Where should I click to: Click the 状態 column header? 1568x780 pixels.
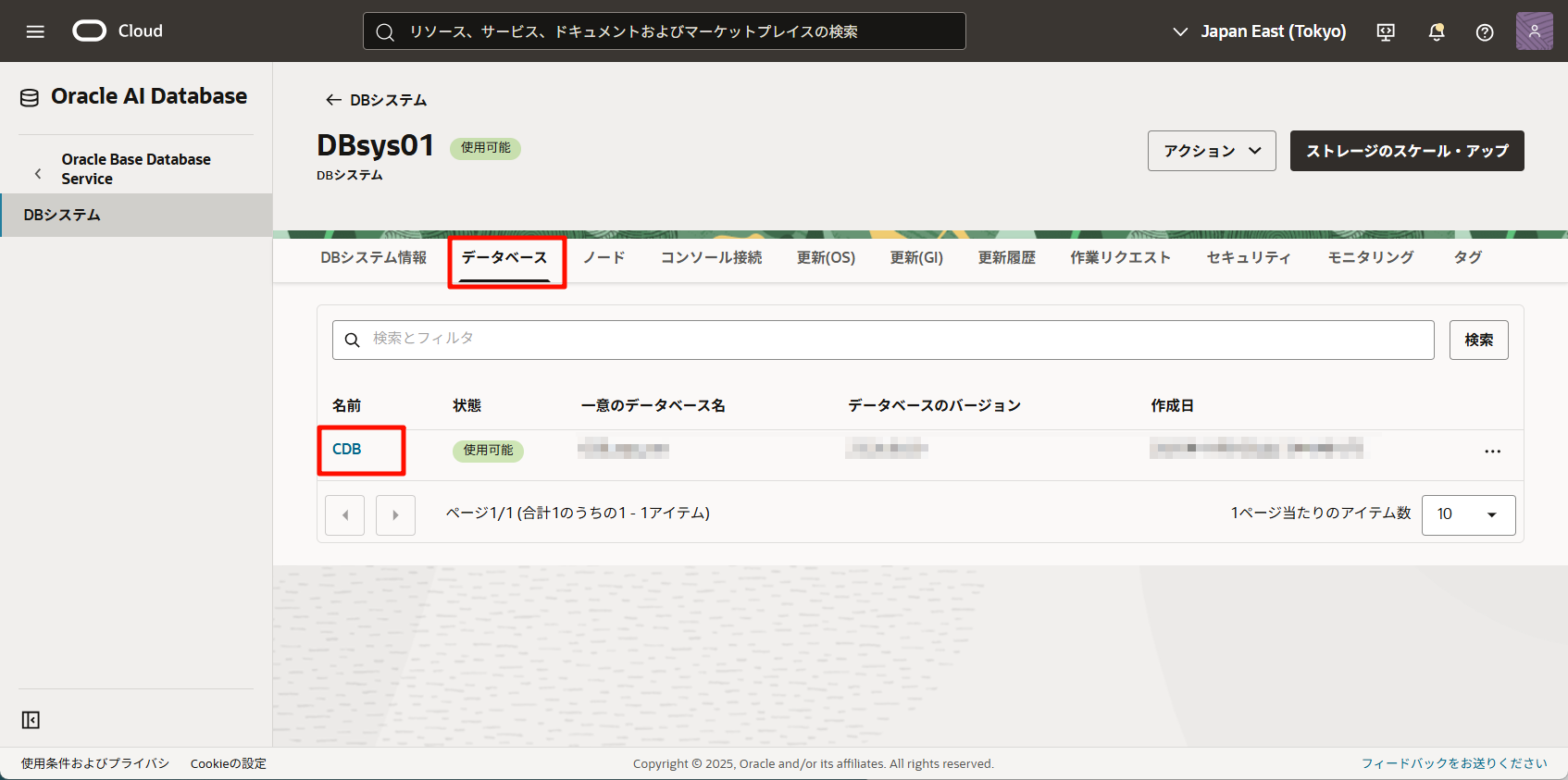(x=467, y=405)
